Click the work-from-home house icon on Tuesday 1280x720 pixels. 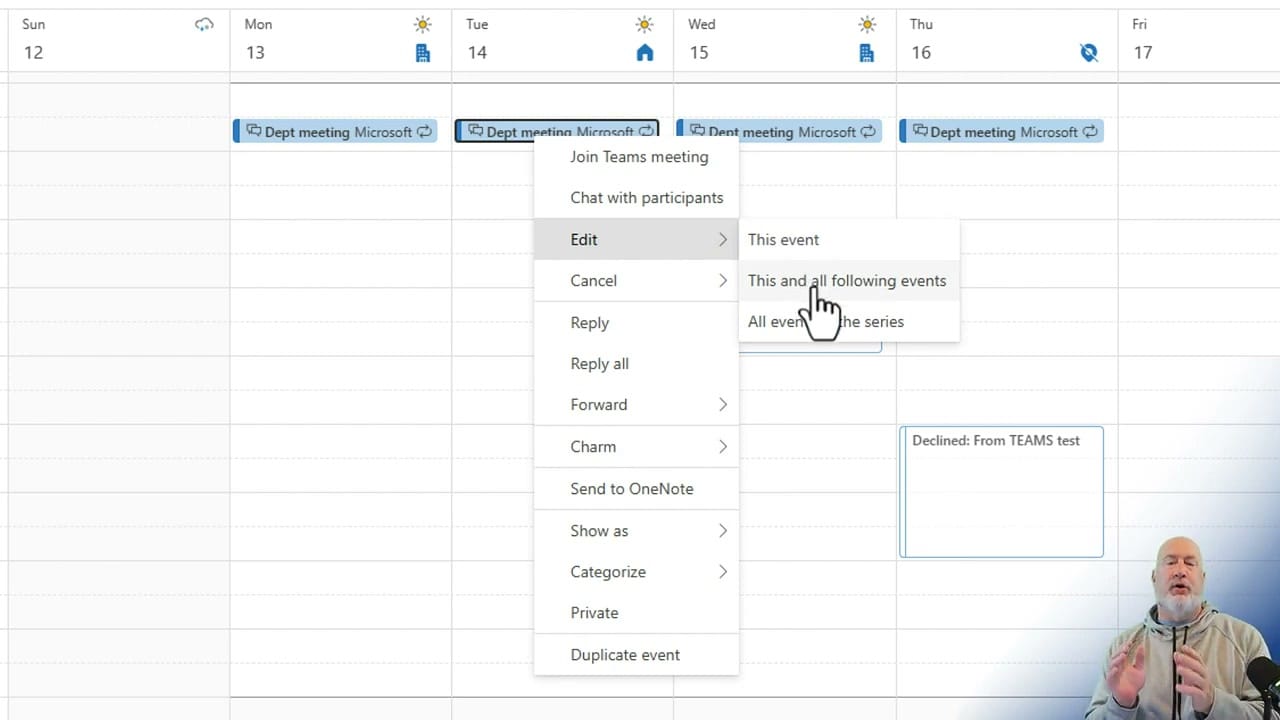(645, 52)
